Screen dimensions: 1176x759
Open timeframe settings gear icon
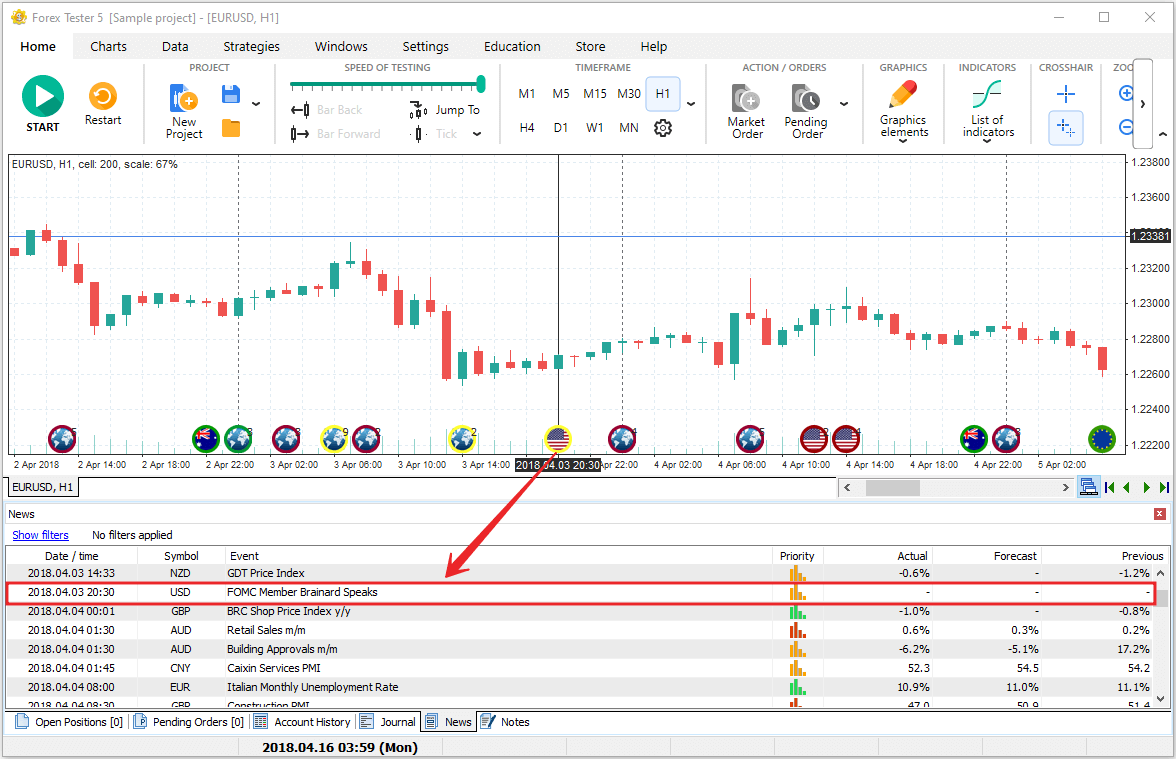(662, 128)
